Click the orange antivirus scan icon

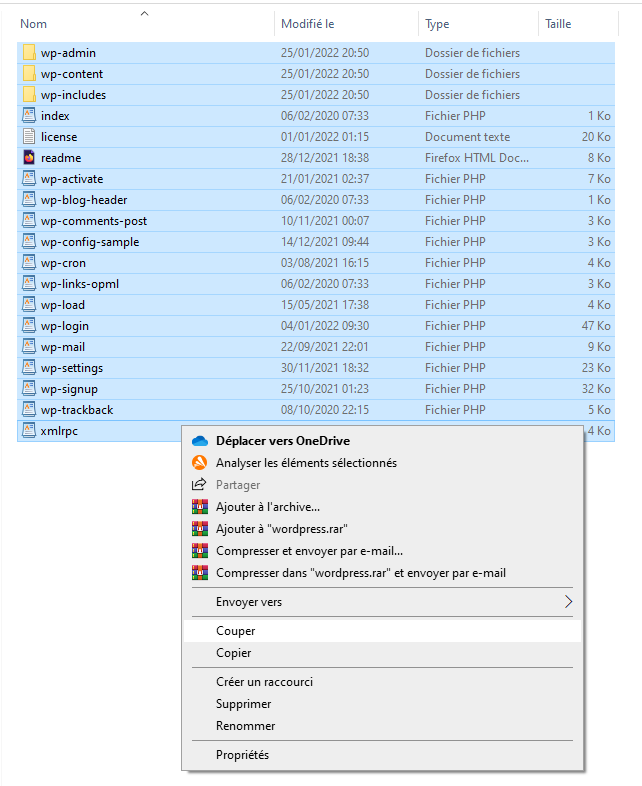[199, 462]
